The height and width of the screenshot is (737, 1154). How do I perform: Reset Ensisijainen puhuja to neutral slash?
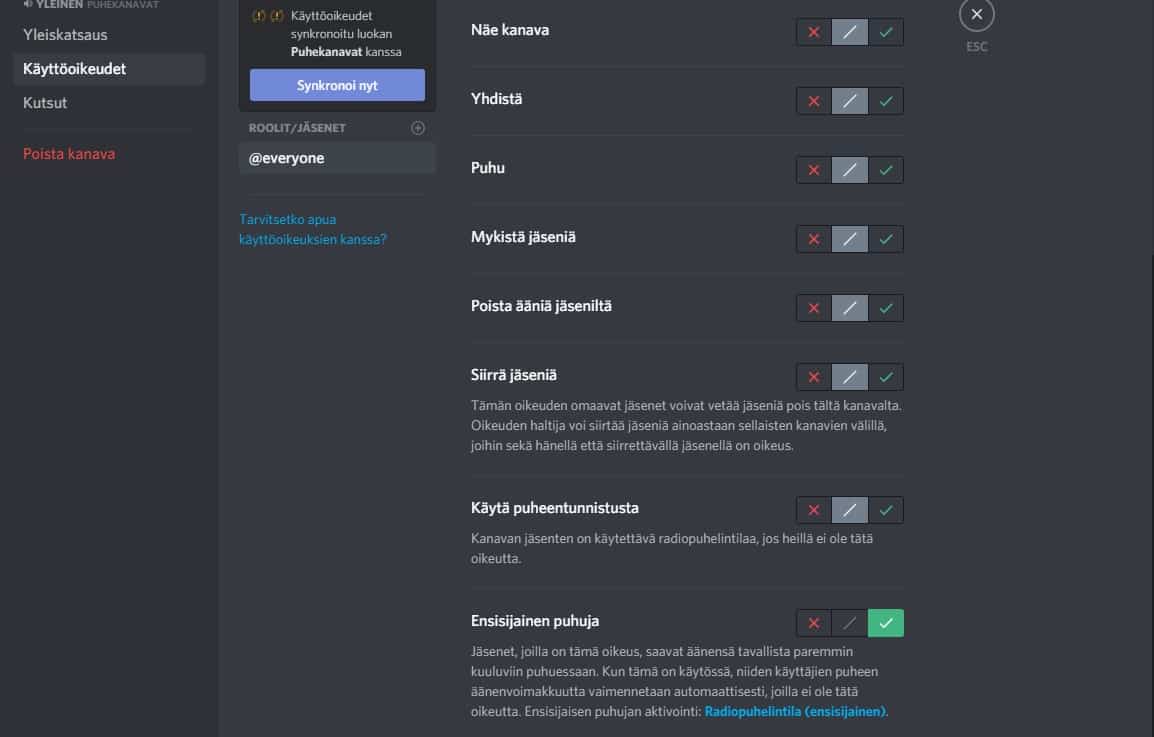[849, 623]
